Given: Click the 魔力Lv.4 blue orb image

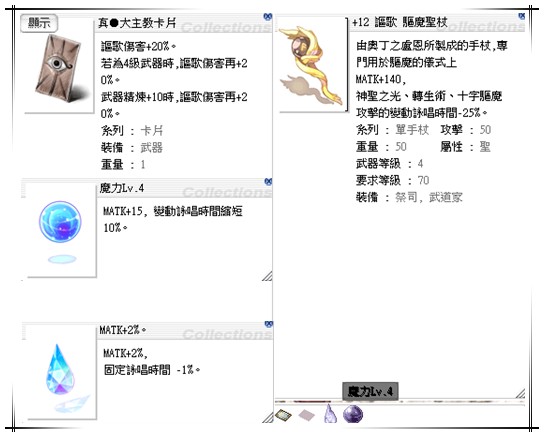Looking at the screenshot, I should [60, 222].
